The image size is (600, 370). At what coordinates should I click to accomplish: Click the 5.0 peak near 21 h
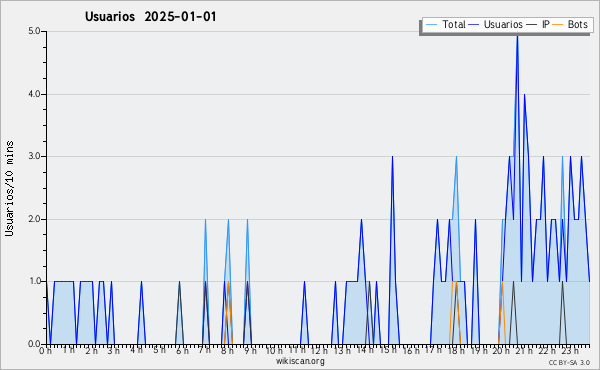point(517,37)
